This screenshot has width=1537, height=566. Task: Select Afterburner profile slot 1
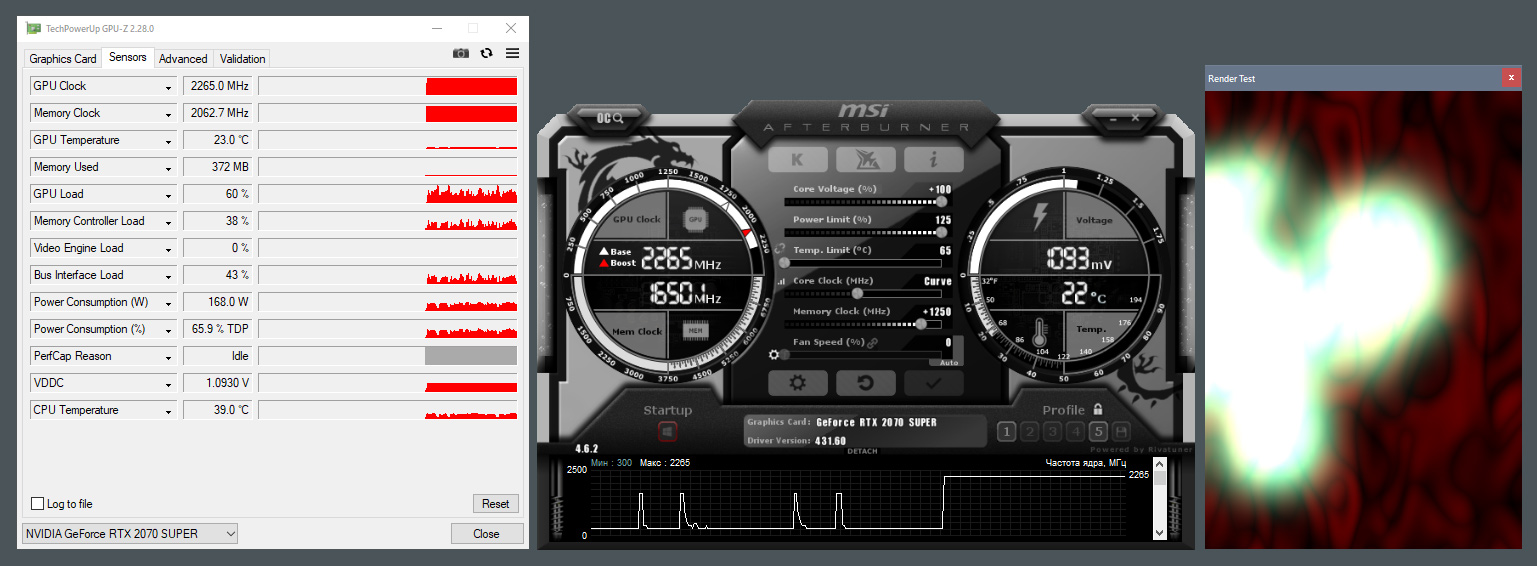click(1006, 432)
